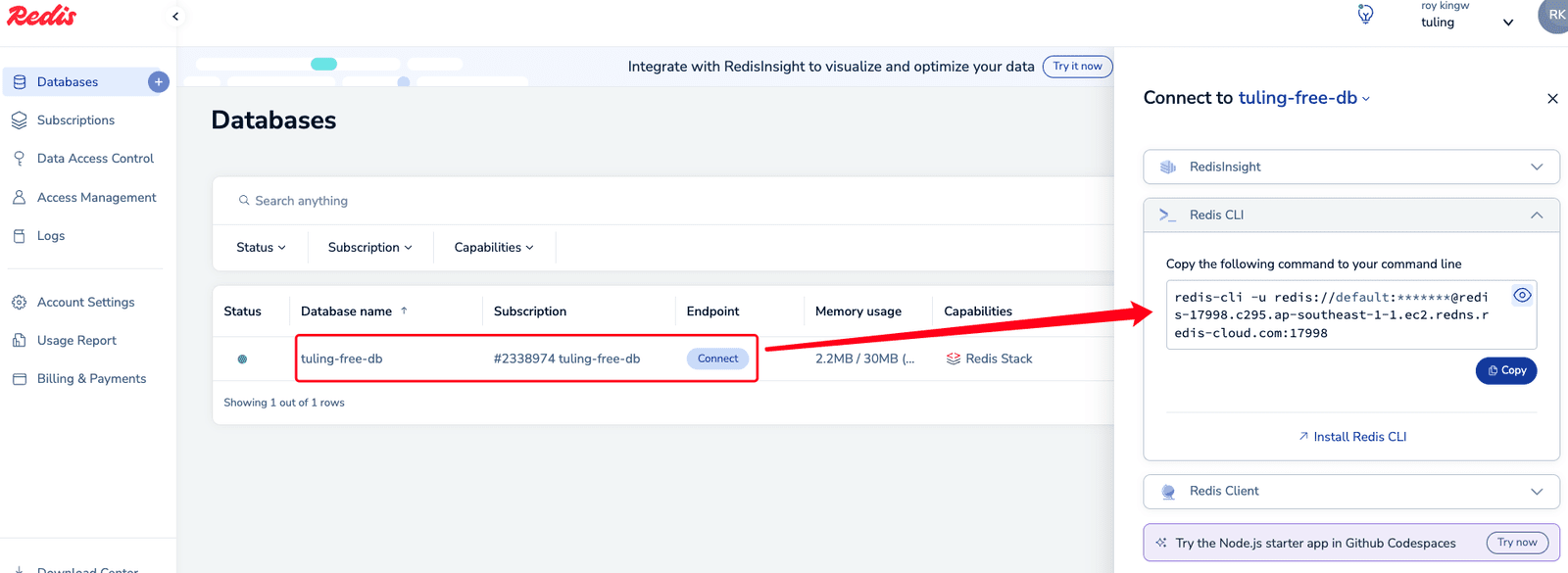Open the Install Redis CLI link

(x=1351, y=437)
